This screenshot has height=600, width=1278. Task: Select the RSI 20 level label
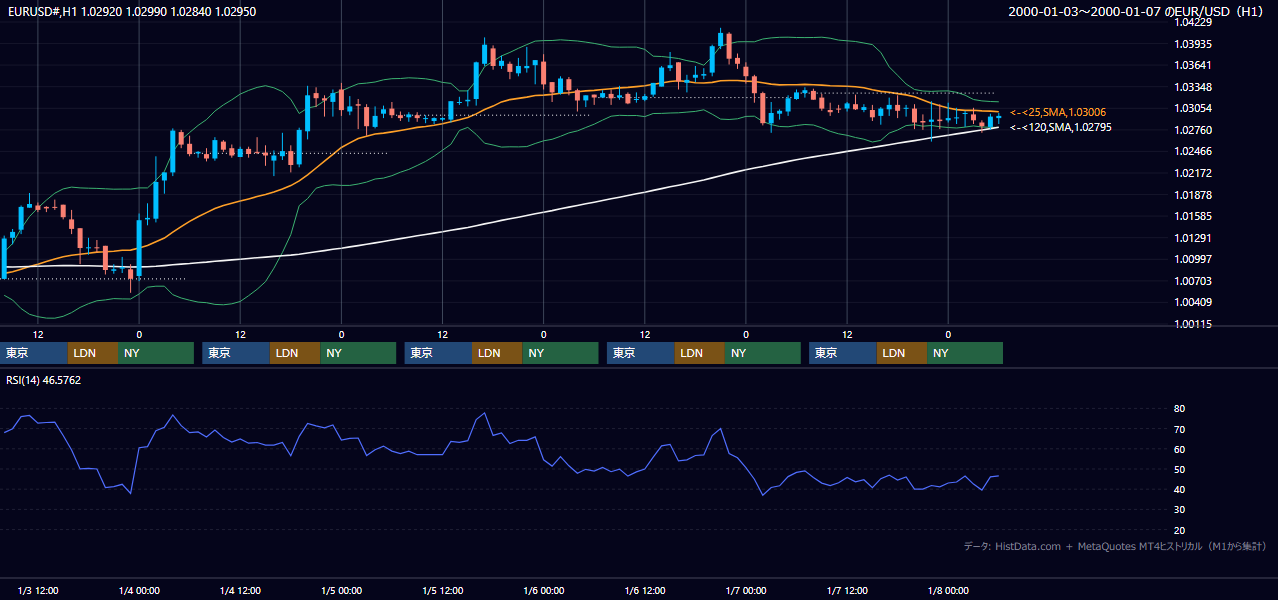click(x=1179, y=530)
